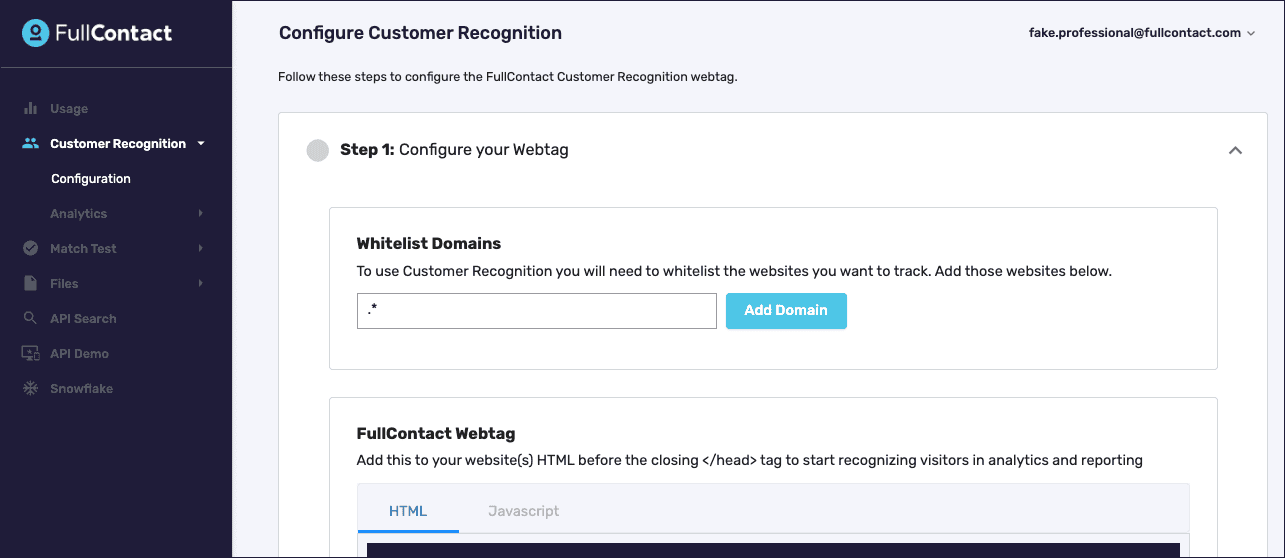Select Configuration in the sidebar
Screen dimensions: 1285x558
[x=91, y=179]
